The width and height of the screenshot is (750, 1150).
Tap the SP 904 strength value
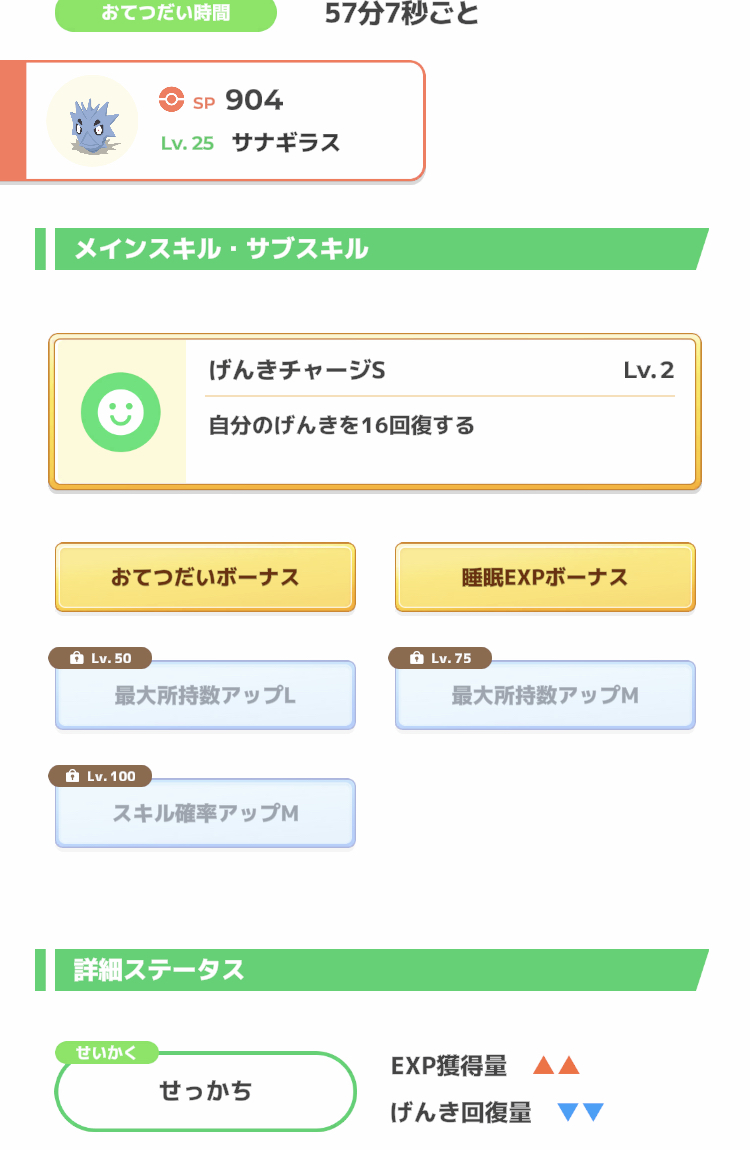(254, 100)
